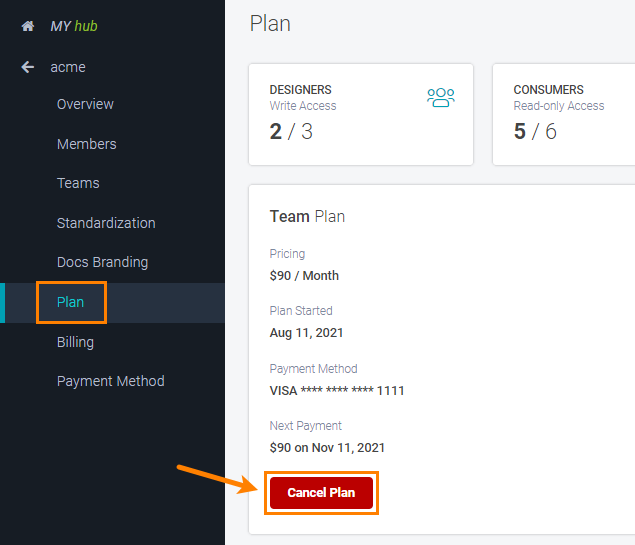Click the Designers 2 / 3 count

[x=291, y=131]
